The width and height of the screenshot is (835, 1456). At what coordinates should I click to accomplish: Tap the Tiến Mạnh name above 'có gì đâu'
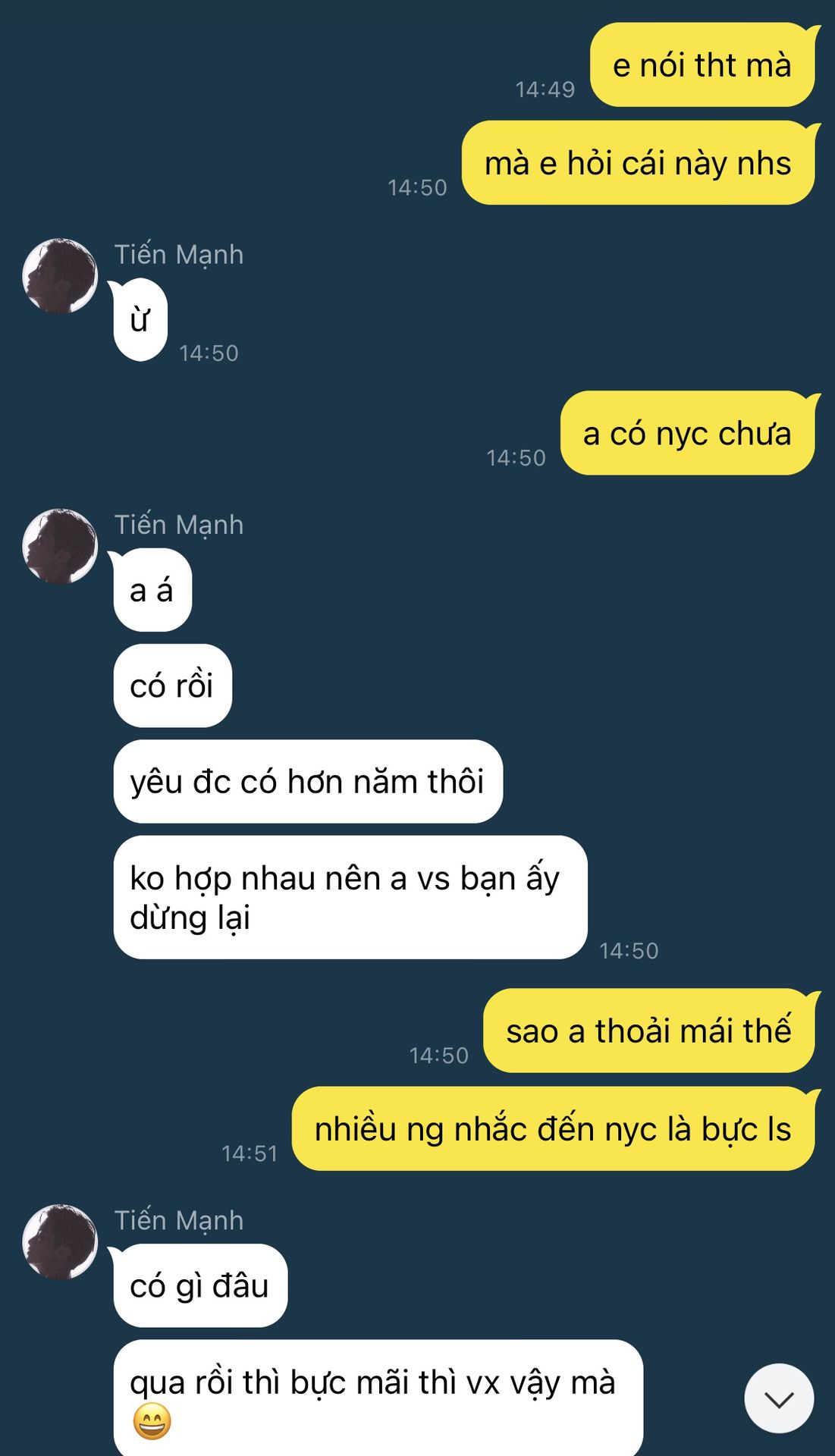click(179, 1221)
